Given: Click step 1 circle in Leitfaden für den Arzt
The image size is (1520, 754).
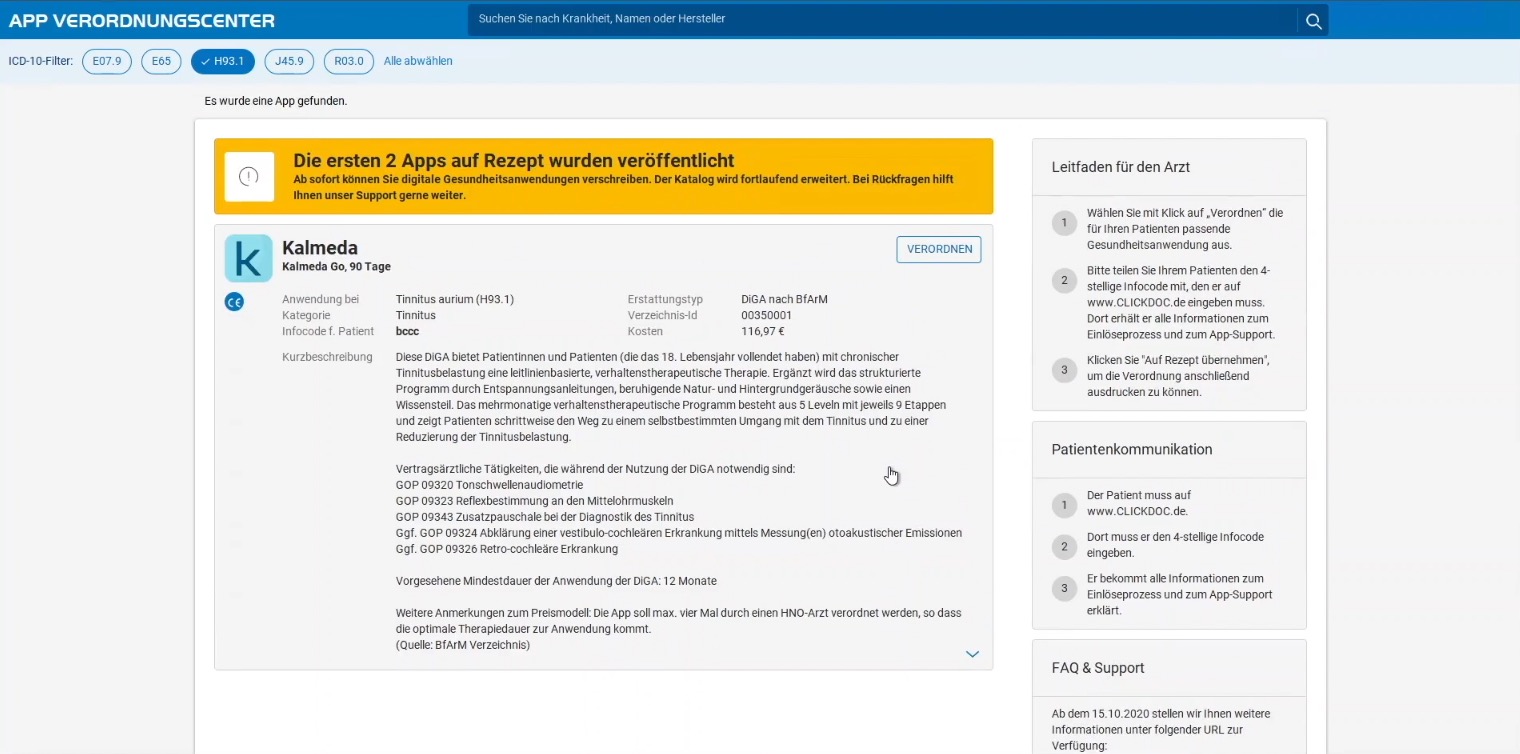Looking at the screenshot, I should pyautogui.click(x=1064, y=222).
